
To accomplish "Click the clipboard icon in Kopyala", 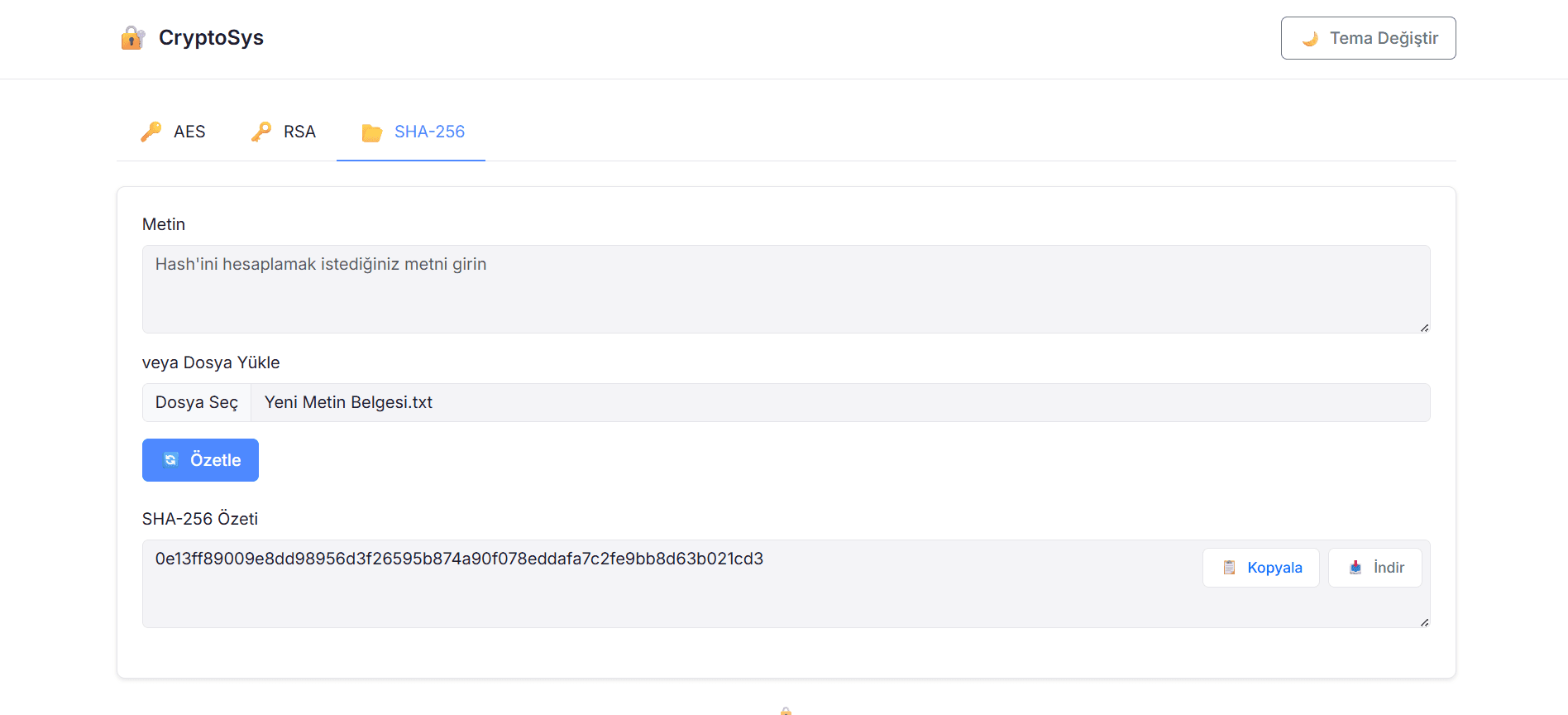I will click(x=1229, y=568).
